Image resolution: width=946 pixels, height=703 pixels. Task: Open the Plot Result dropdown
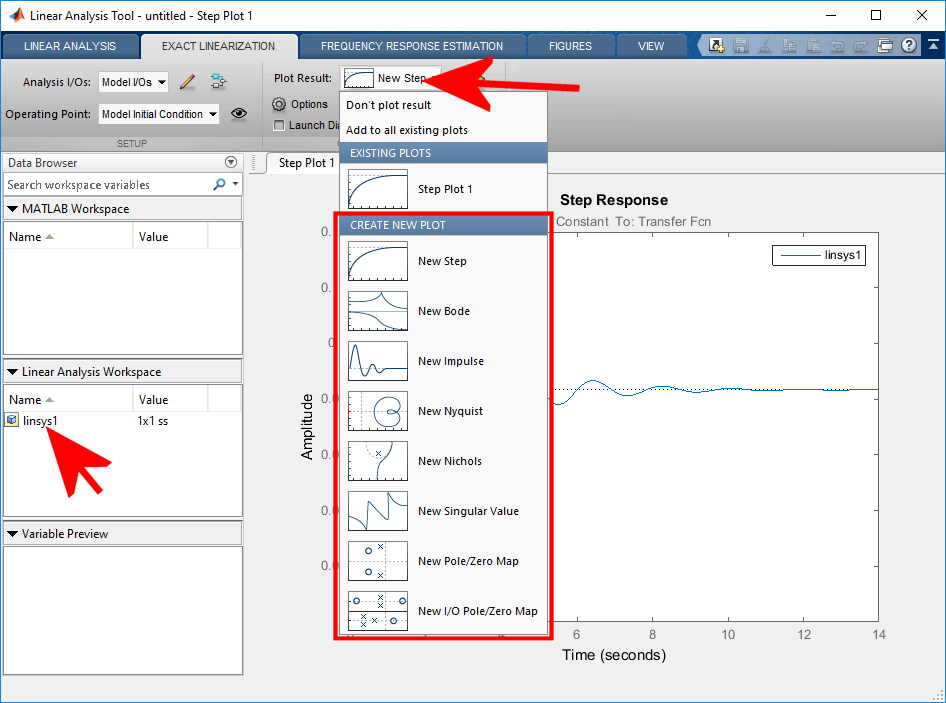[x=390, y=78]
